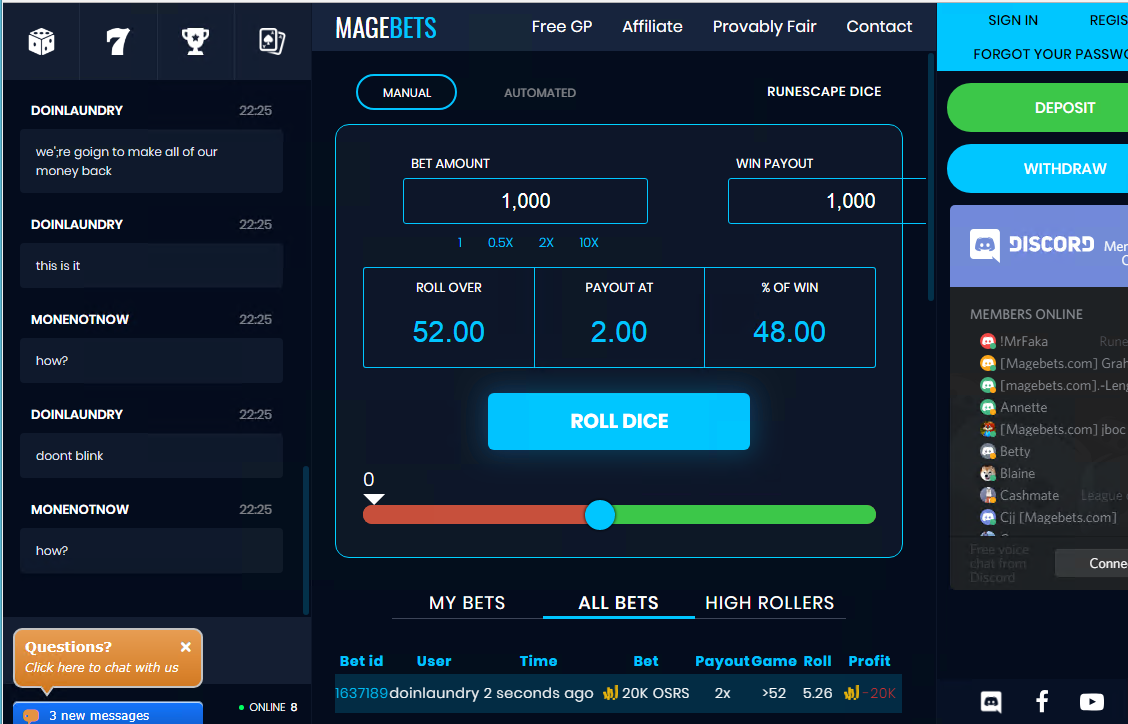Click the Cashmate member avatar
Image resolution: width=1128 pixels, height=724 pixels.
[x=988, y=495]
